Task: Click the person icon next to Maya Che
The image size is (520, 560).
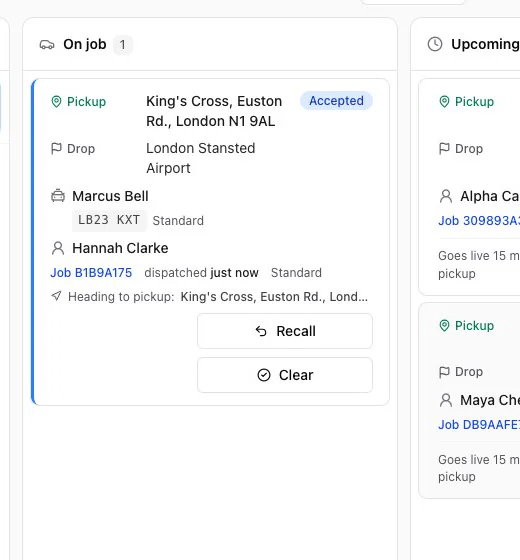Action: pyautogui.click(x=446, y=400)
